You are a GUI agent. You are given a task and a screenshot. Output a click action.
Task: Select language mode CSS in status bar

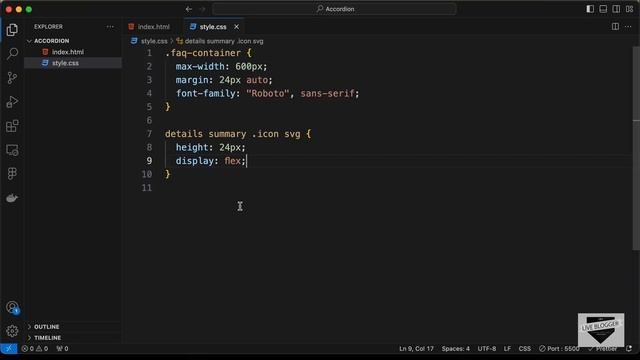524,349
